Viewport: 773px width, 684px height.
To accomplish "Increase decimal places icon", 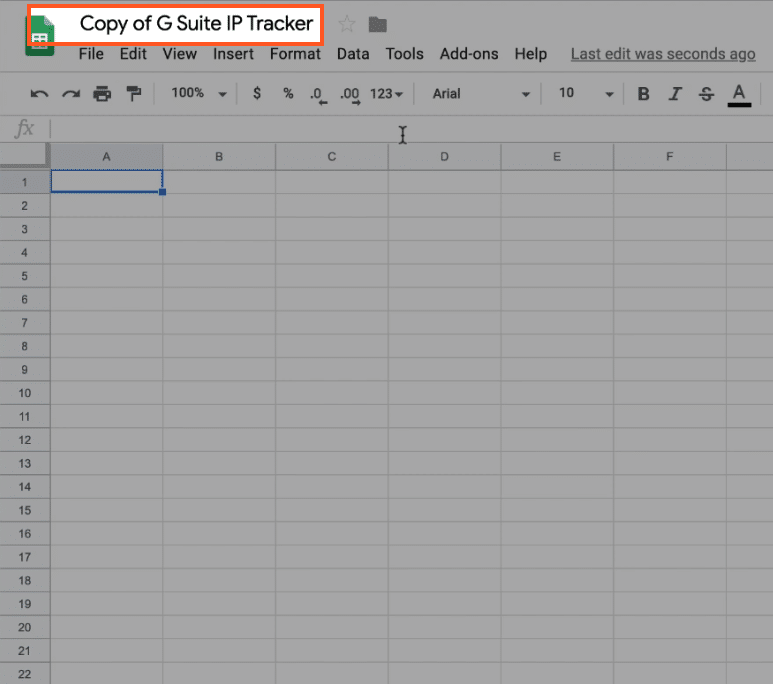I will coord(351,95).
